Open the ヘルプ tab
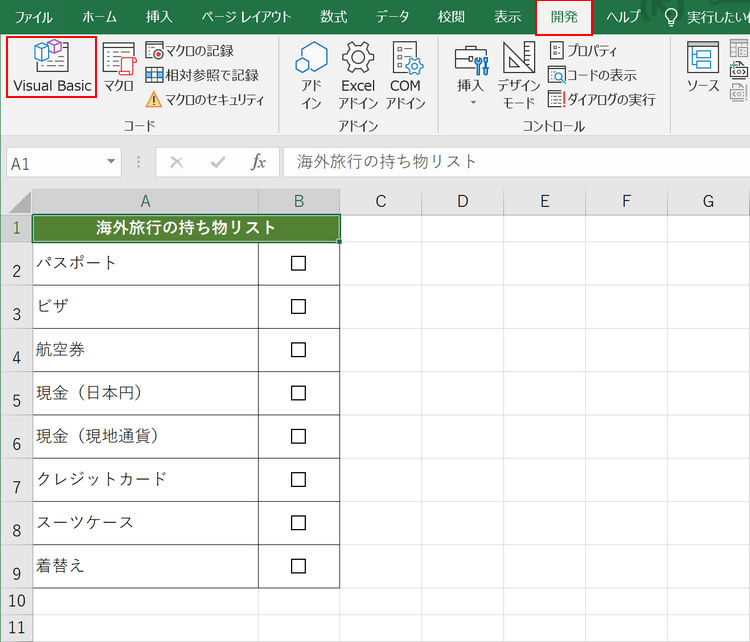750x642 pixels. pyautogui.click(x=623, y=17)
